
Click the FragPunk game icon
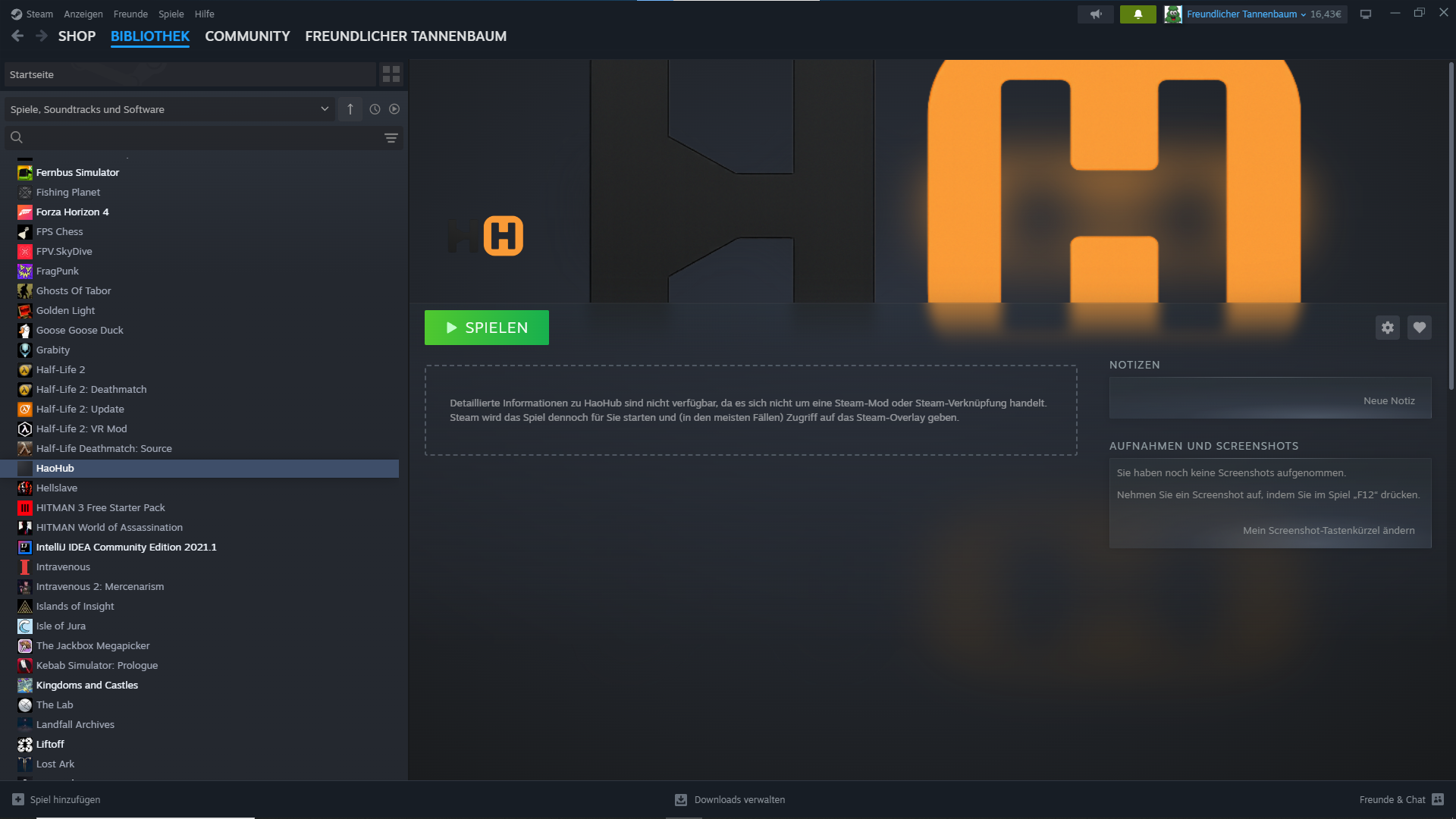pos(25,271)
